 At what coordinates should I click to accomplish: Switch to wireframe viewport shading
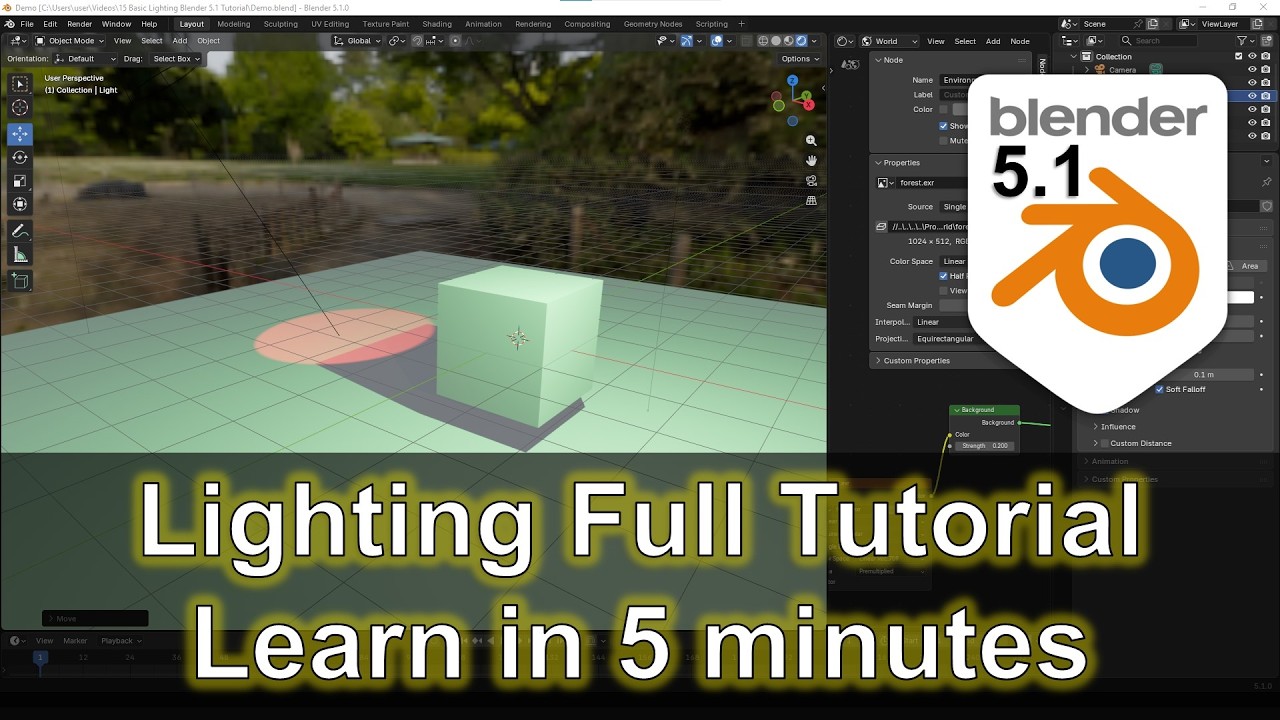763,41
